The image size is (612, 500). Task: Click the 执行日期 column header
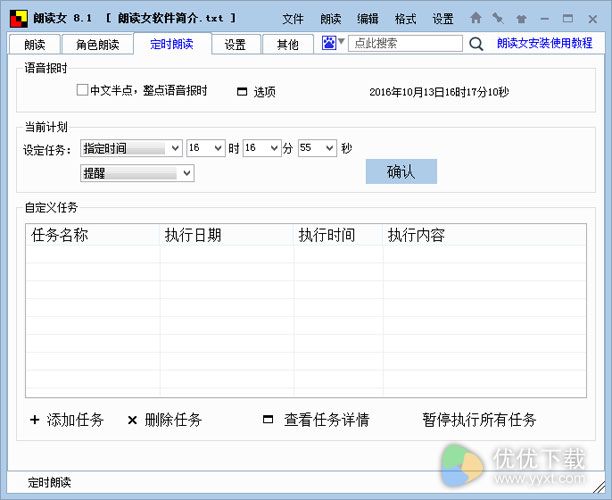click(227, 235)
